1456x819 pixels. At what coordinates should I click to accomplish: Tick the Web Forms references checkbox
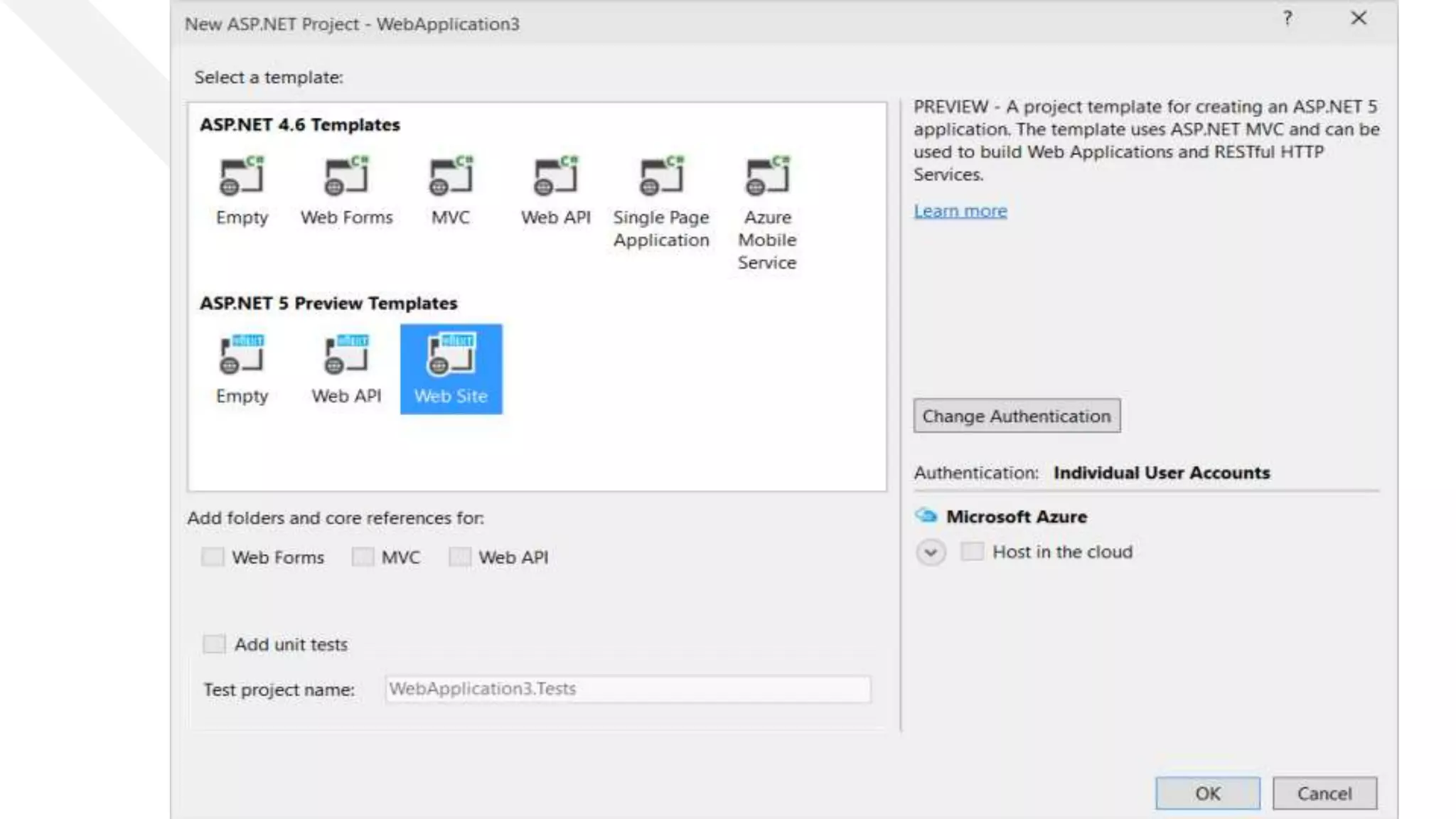click(212, 557)
